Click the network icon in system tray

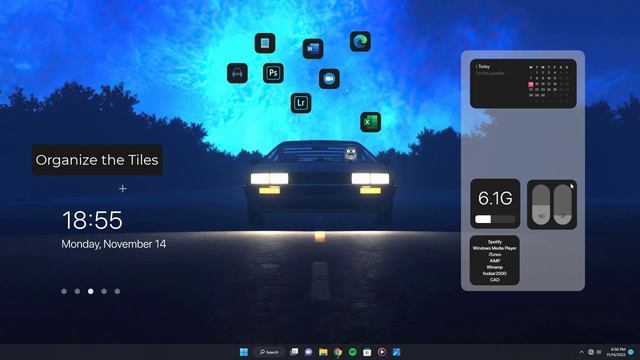(591, 352)
